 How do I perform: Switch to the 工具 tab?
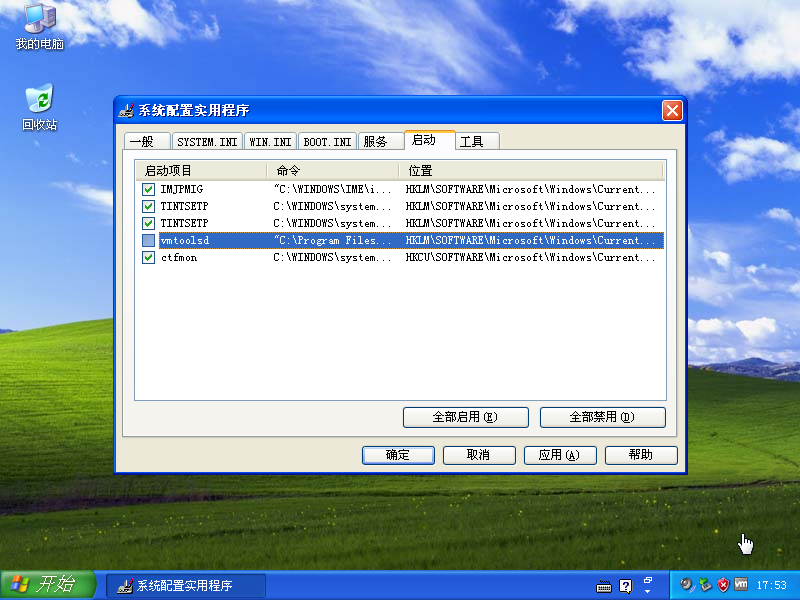coord(471,142)
